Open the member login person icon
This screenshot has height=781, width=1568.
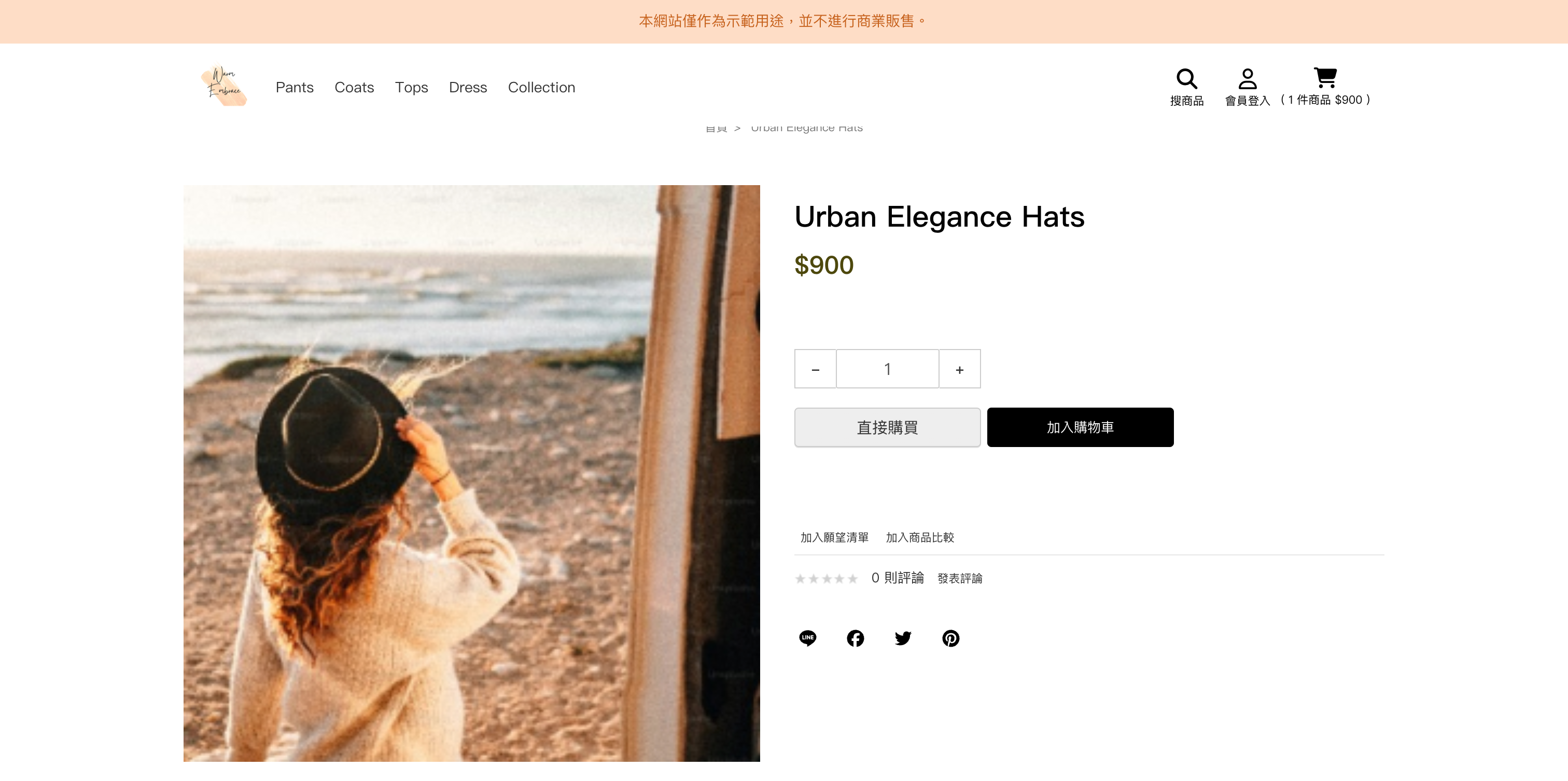pyautogui.click(x=1247, y=78)
